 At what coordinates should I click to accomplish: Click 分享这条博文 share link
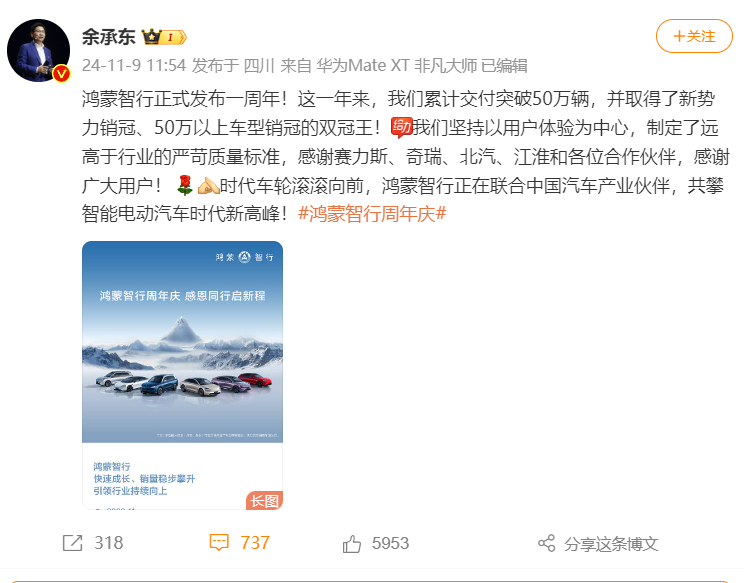[x=611, y=544]
